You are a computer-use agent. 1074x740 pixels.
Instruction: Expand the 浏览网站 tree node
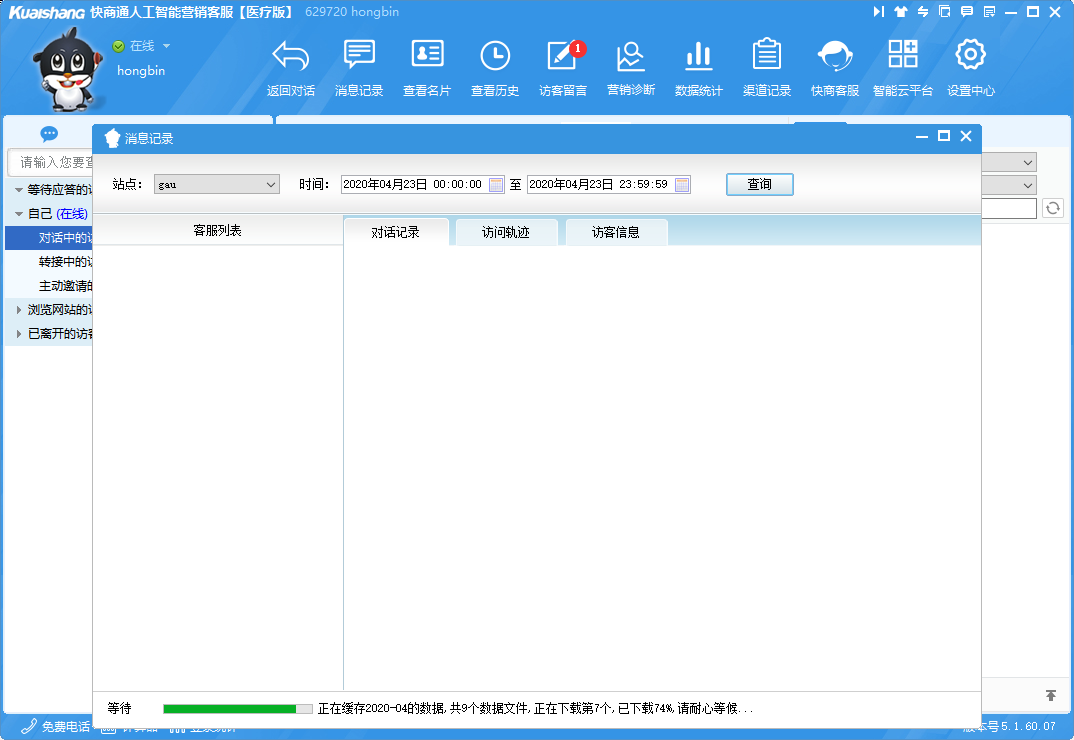[x=19, y=310]
